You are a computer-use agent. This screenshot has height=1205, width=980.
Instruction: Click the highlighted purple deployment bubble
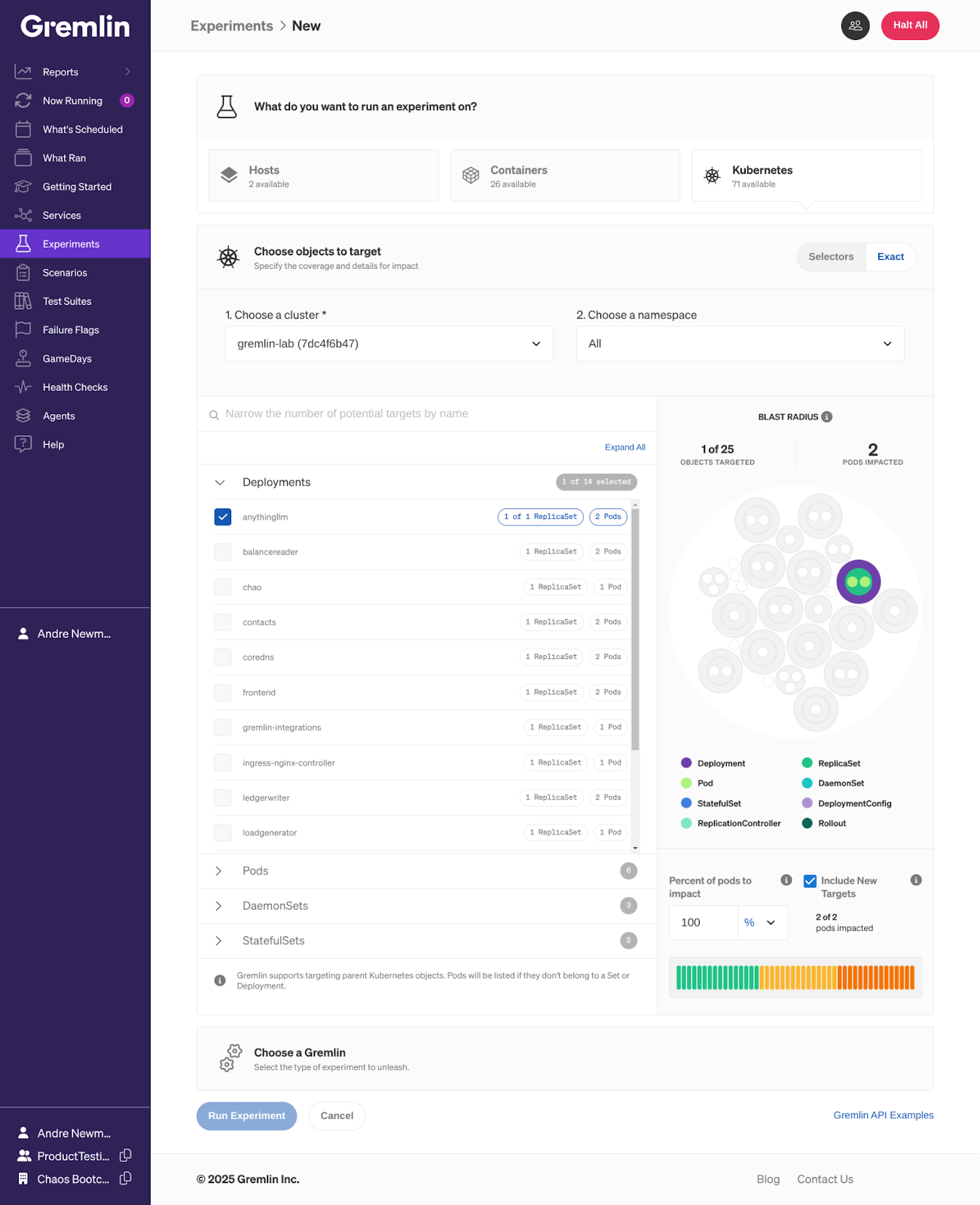click(x=859, y=581)
